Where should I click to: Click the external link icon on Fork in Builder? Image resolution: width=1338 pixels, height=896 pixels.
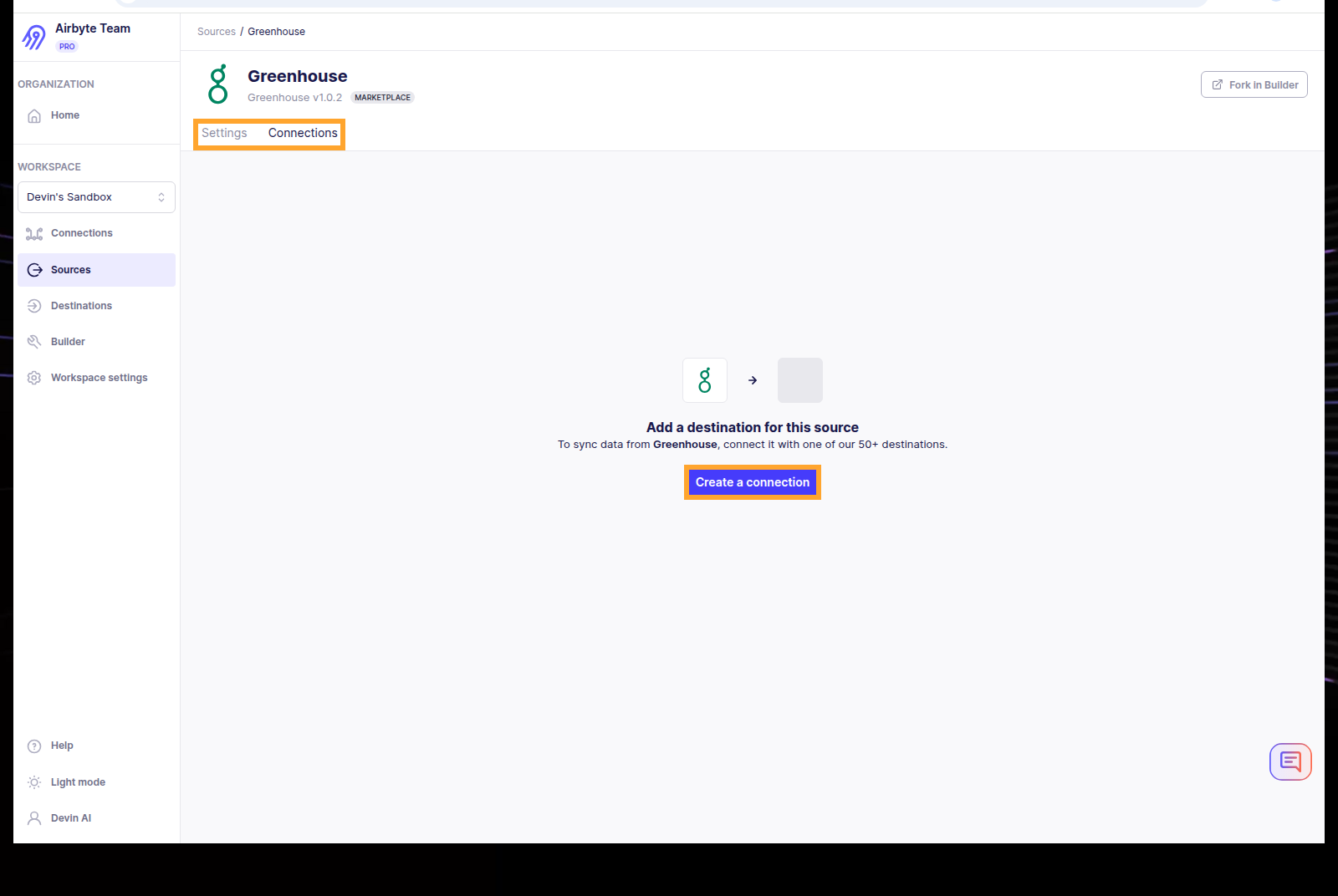click(1218, 84)
